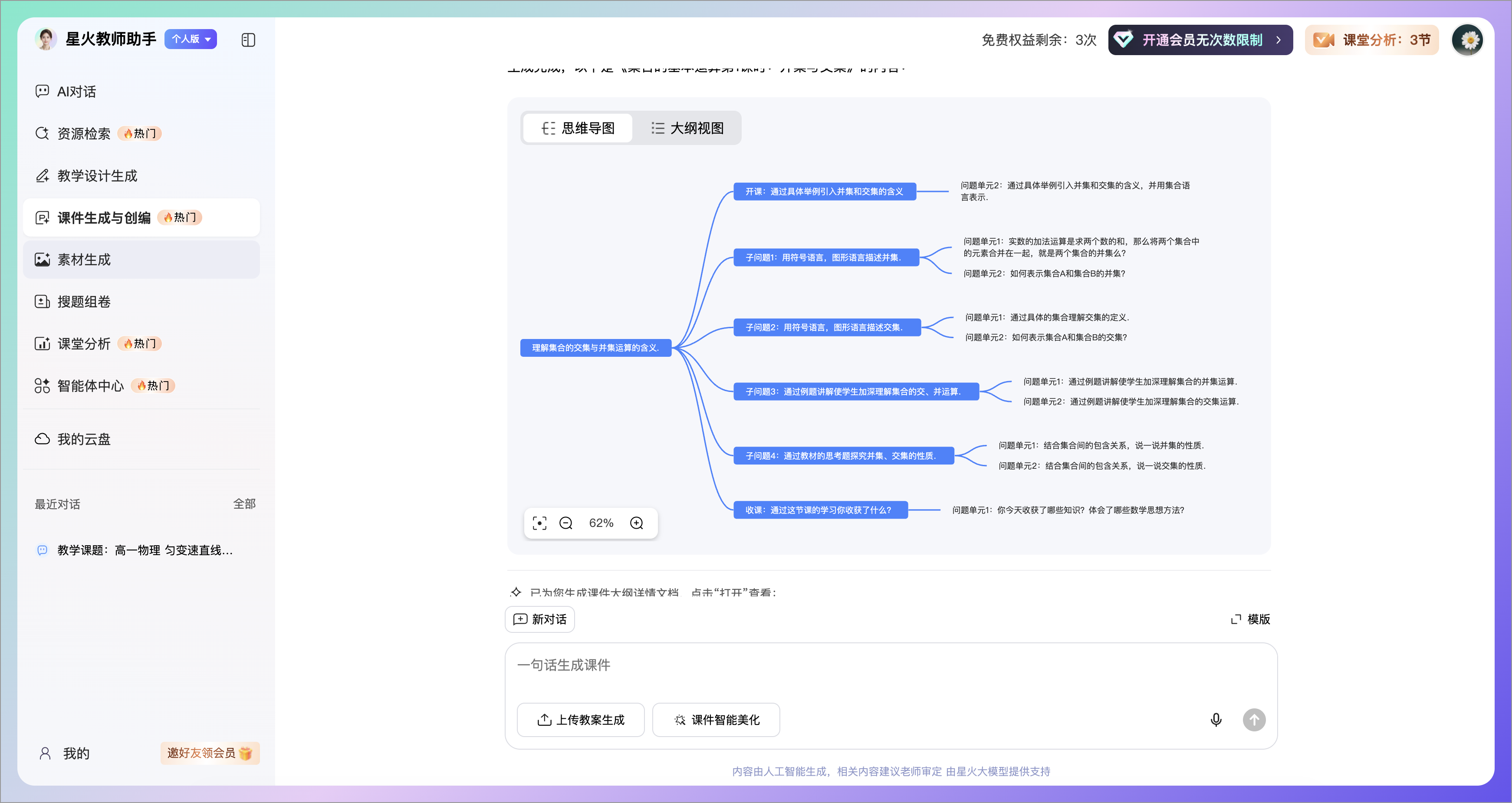The image size is (1512, 803).
Task: Click the fit-to-view focus icon
Action: pos(539,523)
